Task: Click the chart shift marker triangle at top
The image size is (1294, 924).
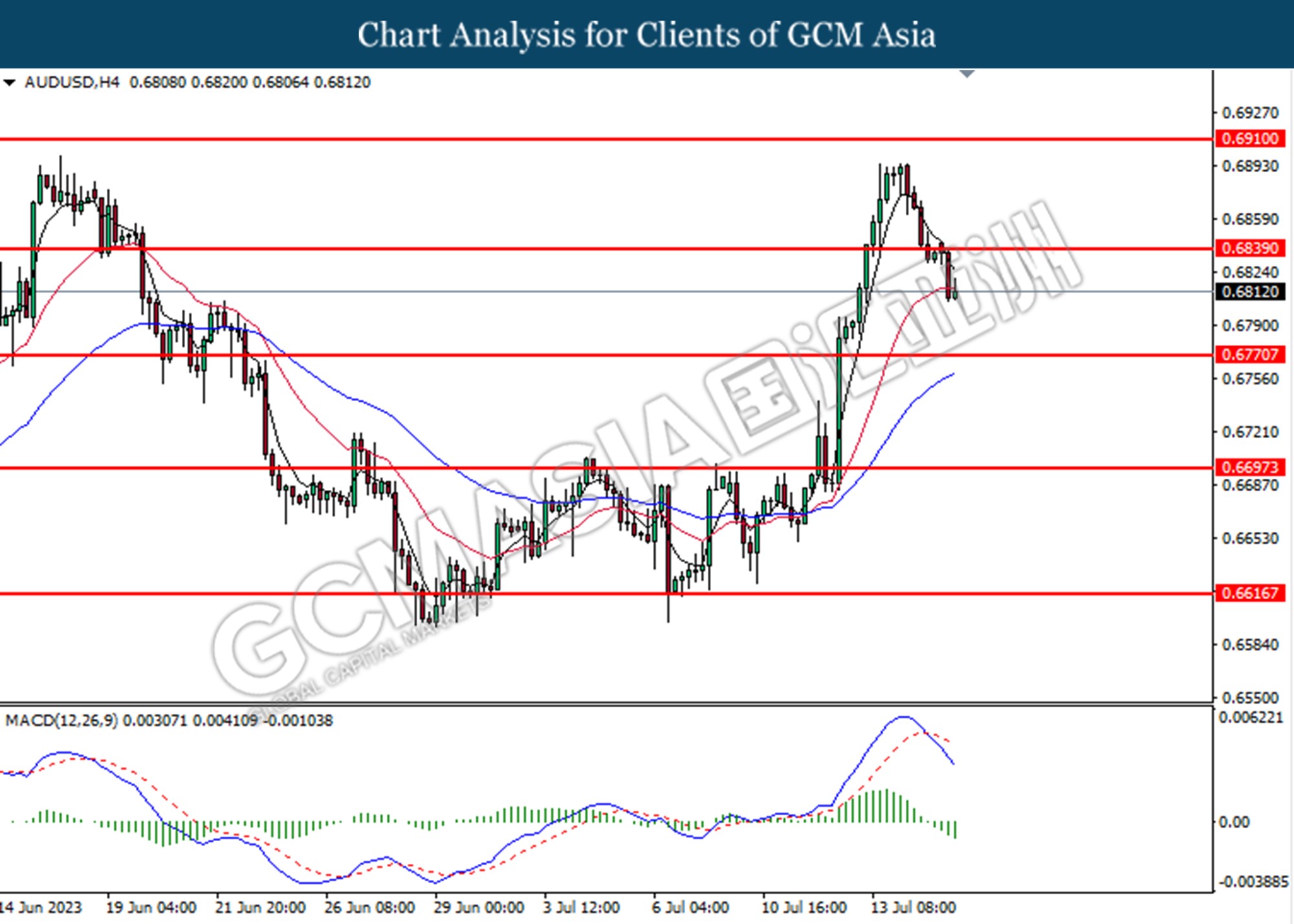Action: (x=967, y=74)
